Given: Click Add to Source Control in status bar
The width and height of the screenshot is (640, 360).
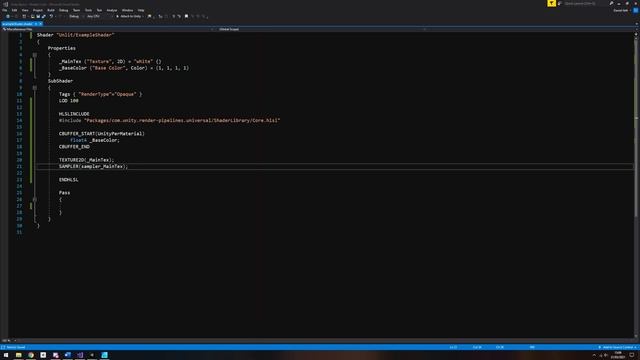Looking at the screenshot, I should tap(618, 347).
